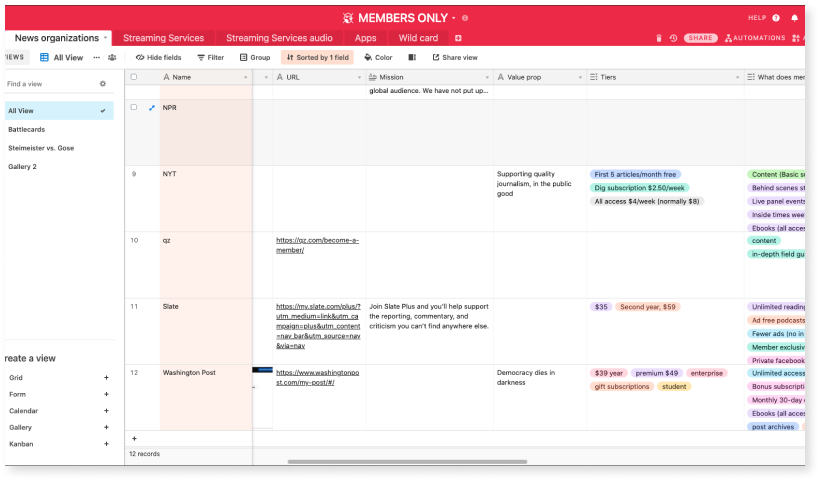821x481 pixels.
Task: Add a Kanban view with plus
Action: 106,444
